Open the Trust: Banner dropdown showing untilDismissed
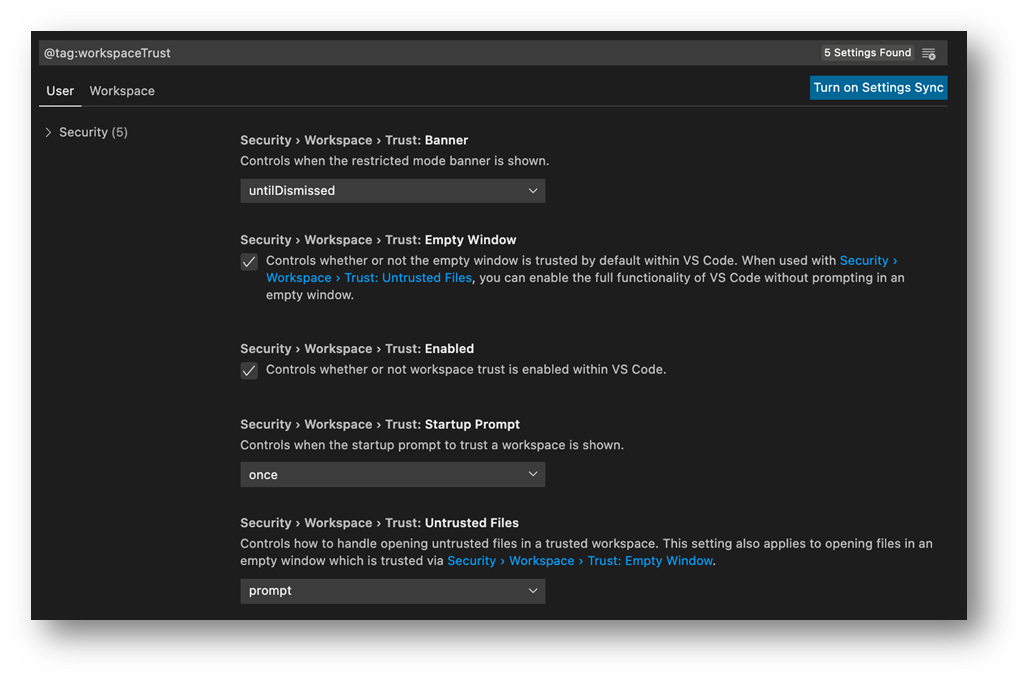 (392, 190)
